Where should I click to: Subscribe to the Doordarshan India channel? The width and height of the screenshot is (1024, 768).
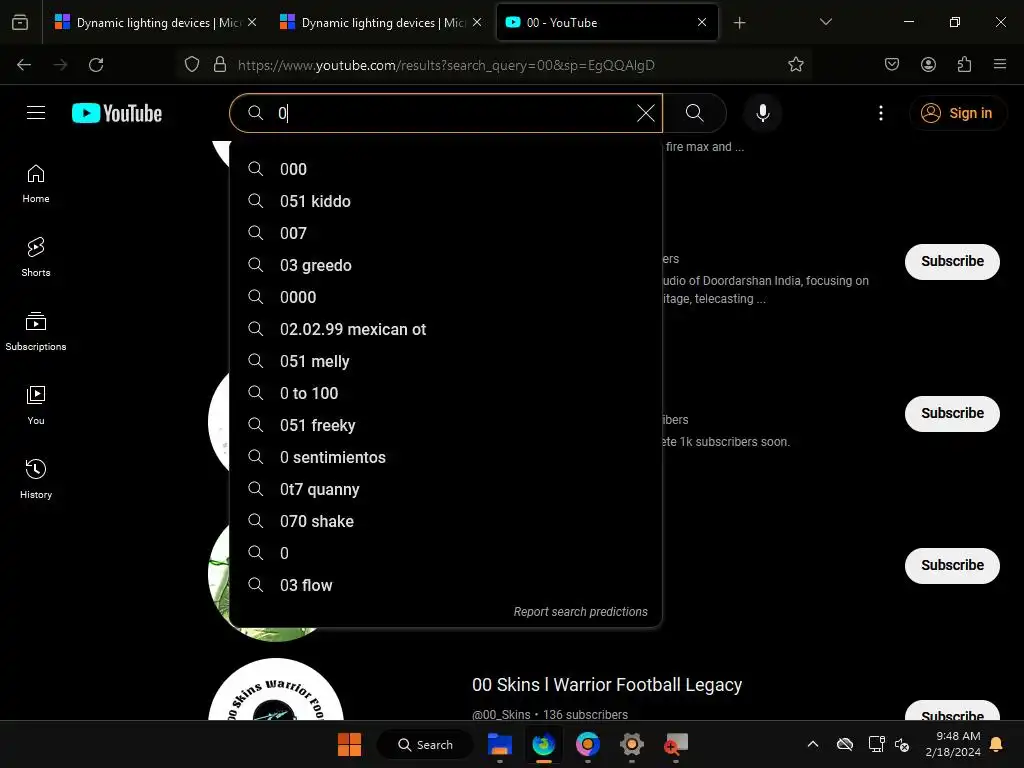click(x=952, y=261)
